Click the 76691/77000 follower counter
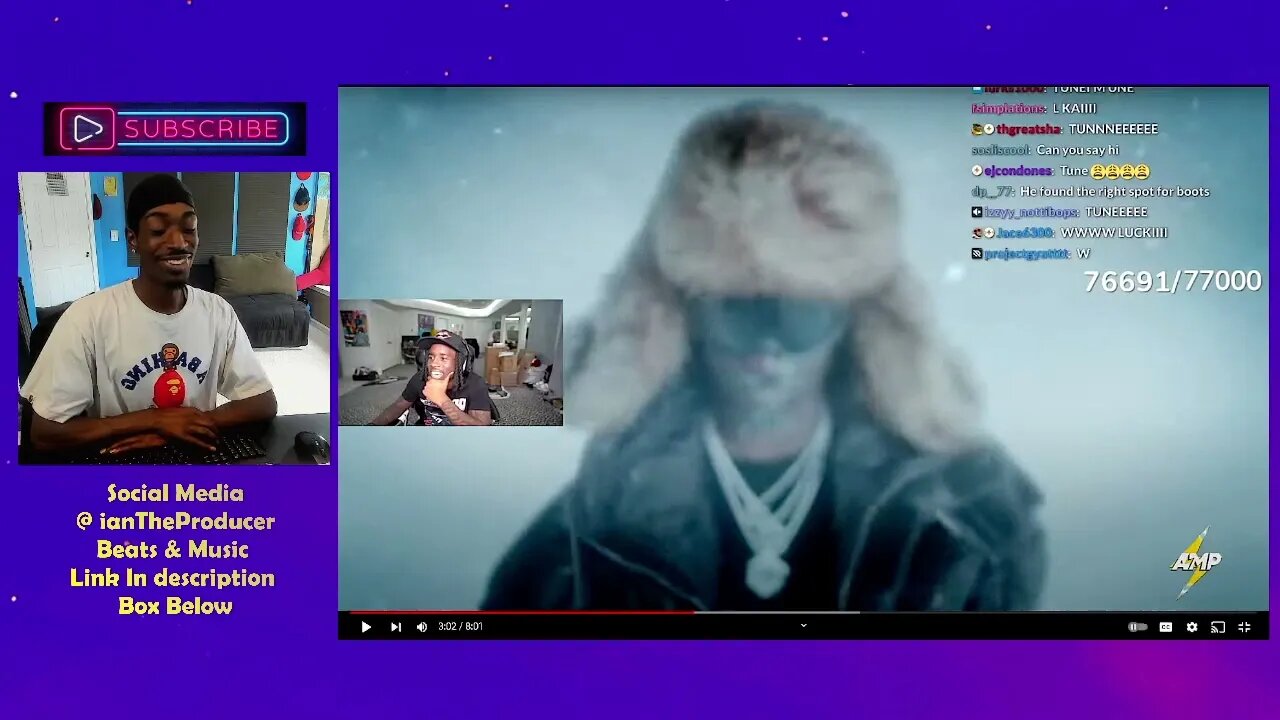The width and height of the screenshot is (1280, 720). pyautogui.click(x=1172, y=281)
